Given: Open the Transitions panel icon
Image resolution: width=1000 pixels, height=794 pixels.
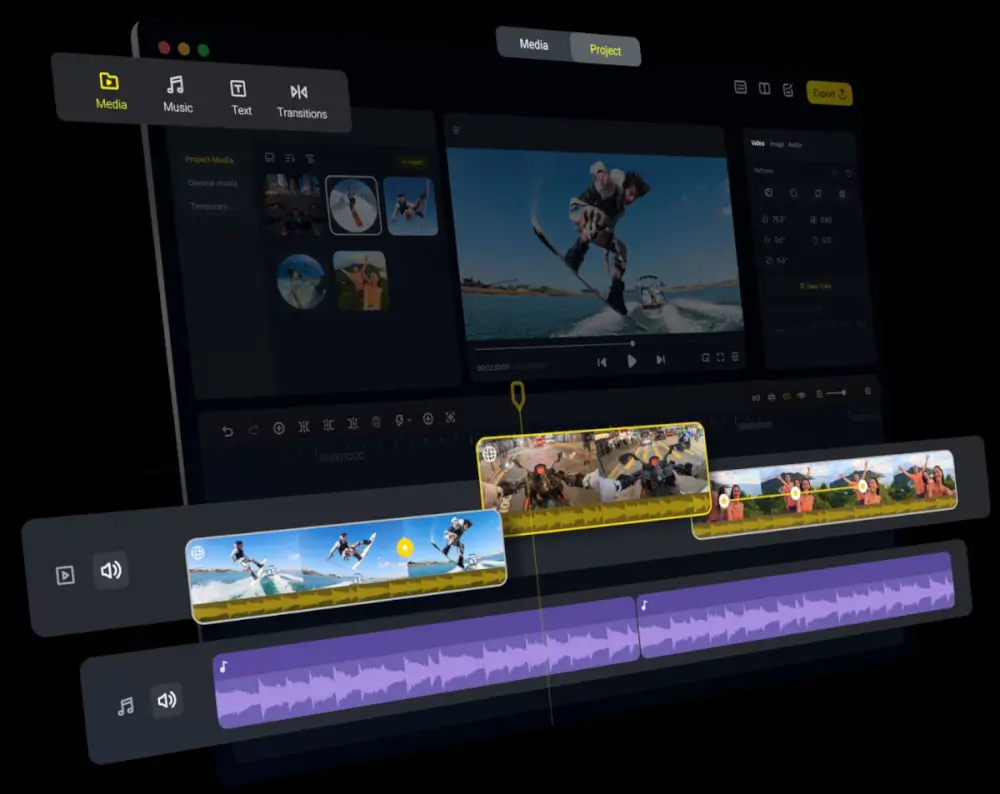Looking at the screenshot, I should point(299,92).
